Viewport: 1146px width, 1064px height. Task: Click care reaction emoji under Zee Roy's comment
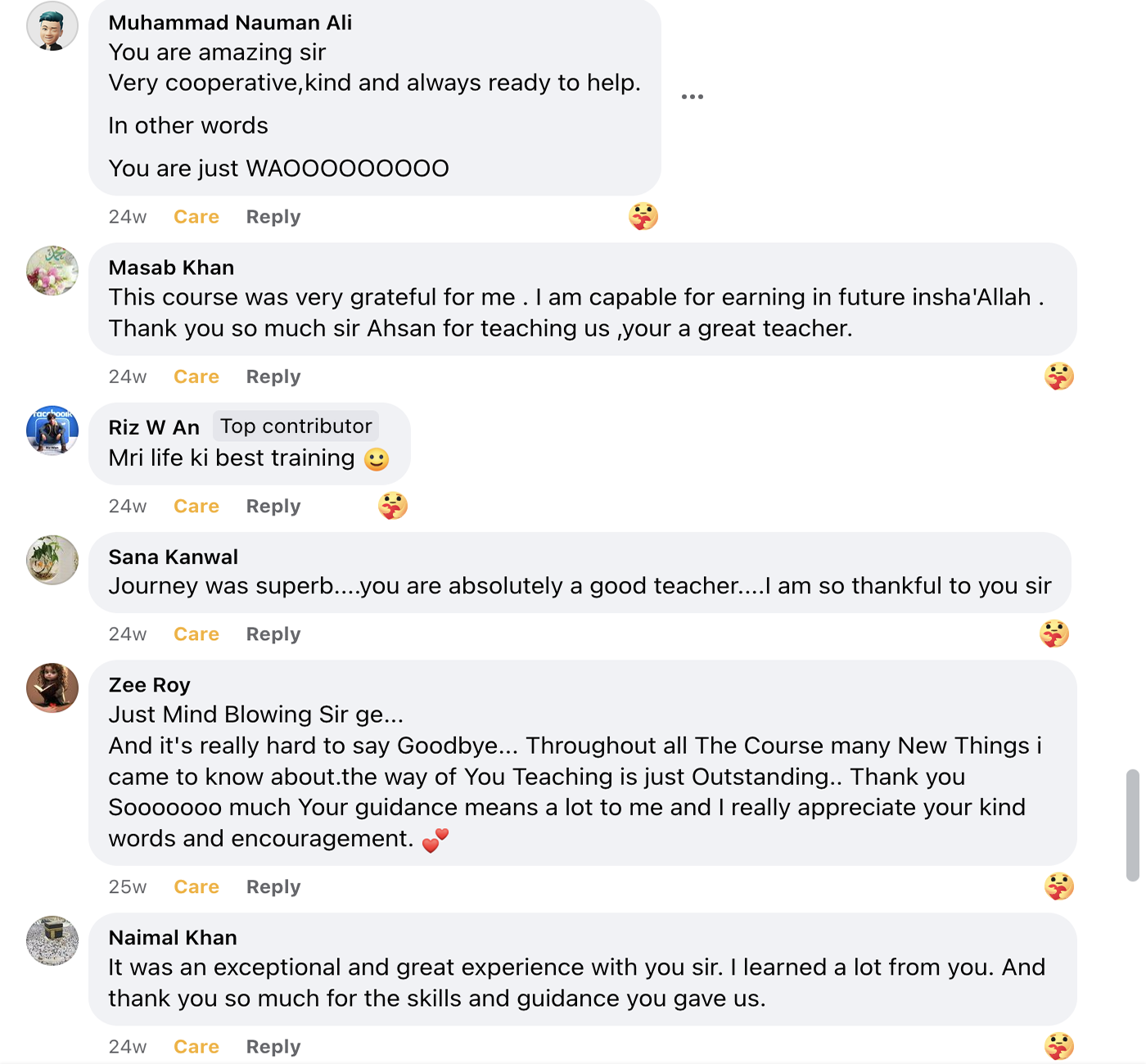(x=1058, y=886)
